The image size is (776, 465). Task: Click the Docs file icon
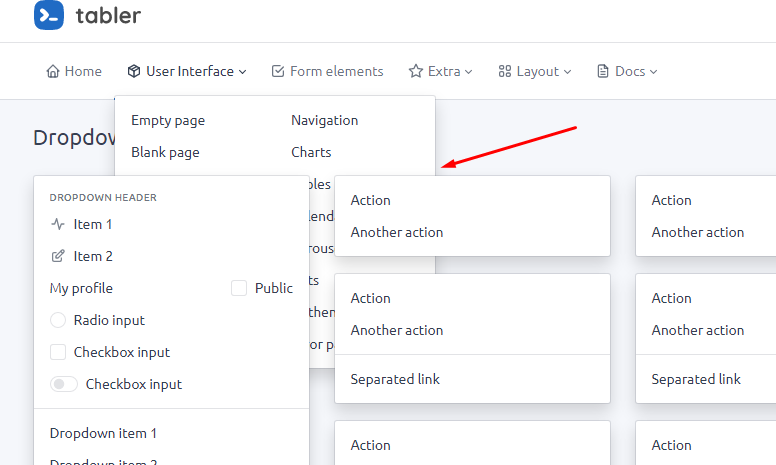(x=603, y=71)
